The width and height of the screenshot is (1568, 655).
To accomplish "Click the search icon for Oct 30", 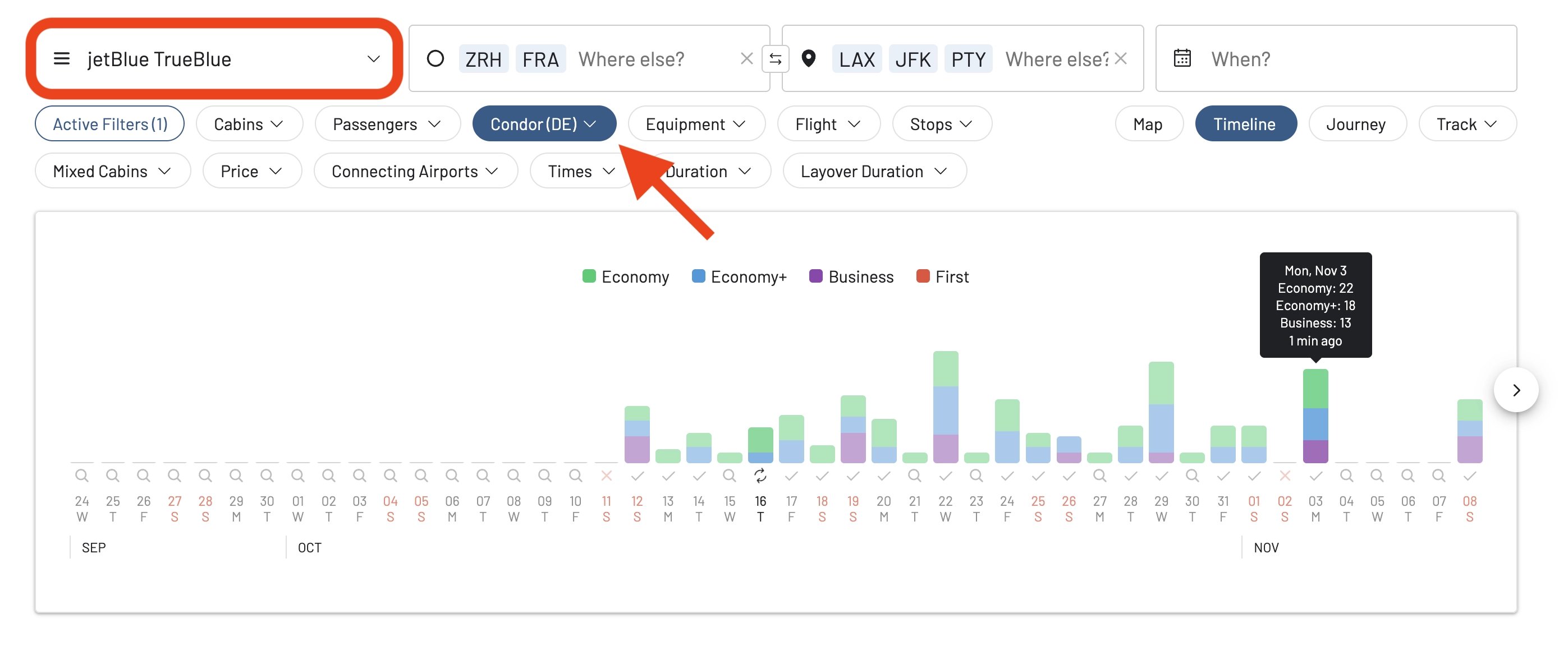I will coord(1192,476).
